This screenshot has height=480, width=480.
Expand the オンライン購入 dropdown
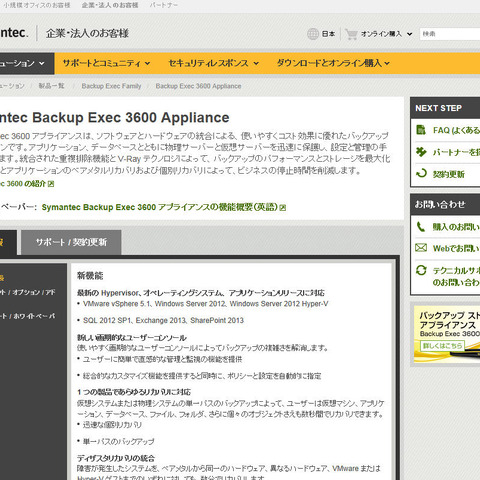(x=410, y=34)
